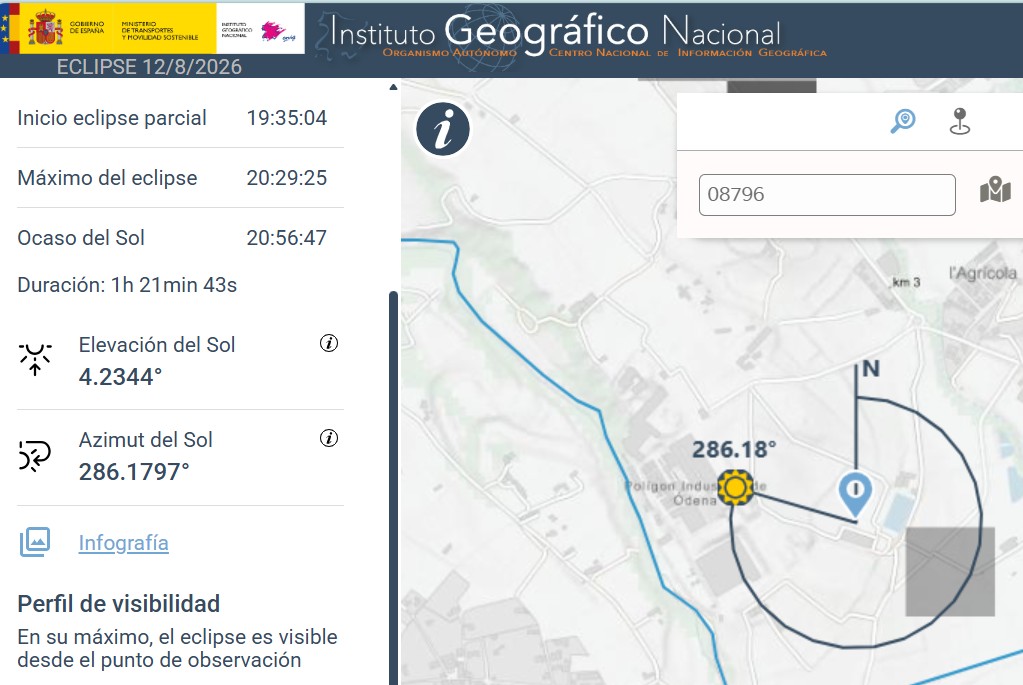Click the Inicio eclipse parcial label
Screen dimensions: 1023x685
click(112, 118)
